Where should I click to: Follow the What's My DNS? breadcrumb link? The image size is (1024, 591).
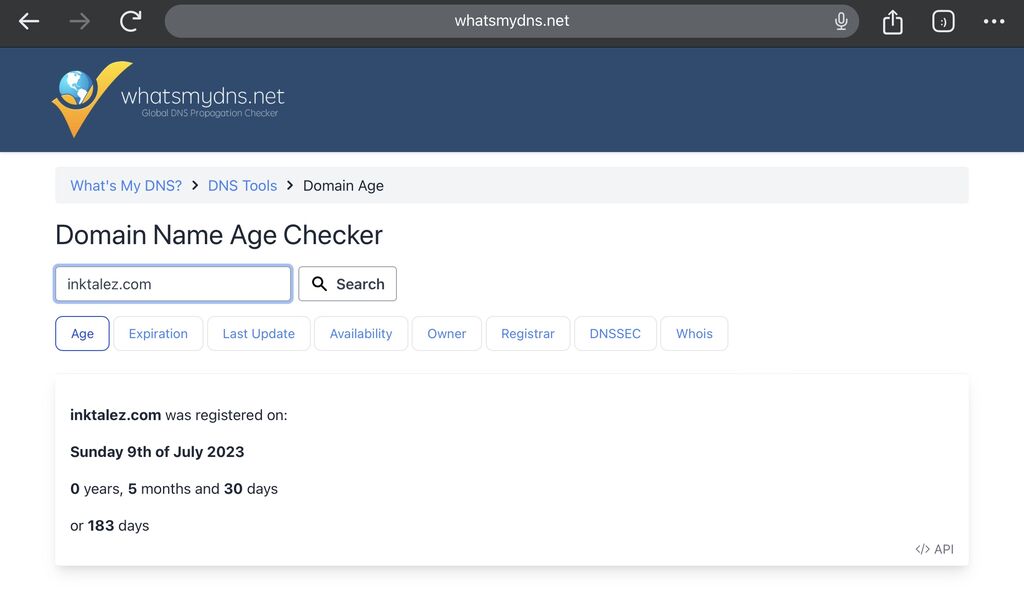[x=126, y=185]
